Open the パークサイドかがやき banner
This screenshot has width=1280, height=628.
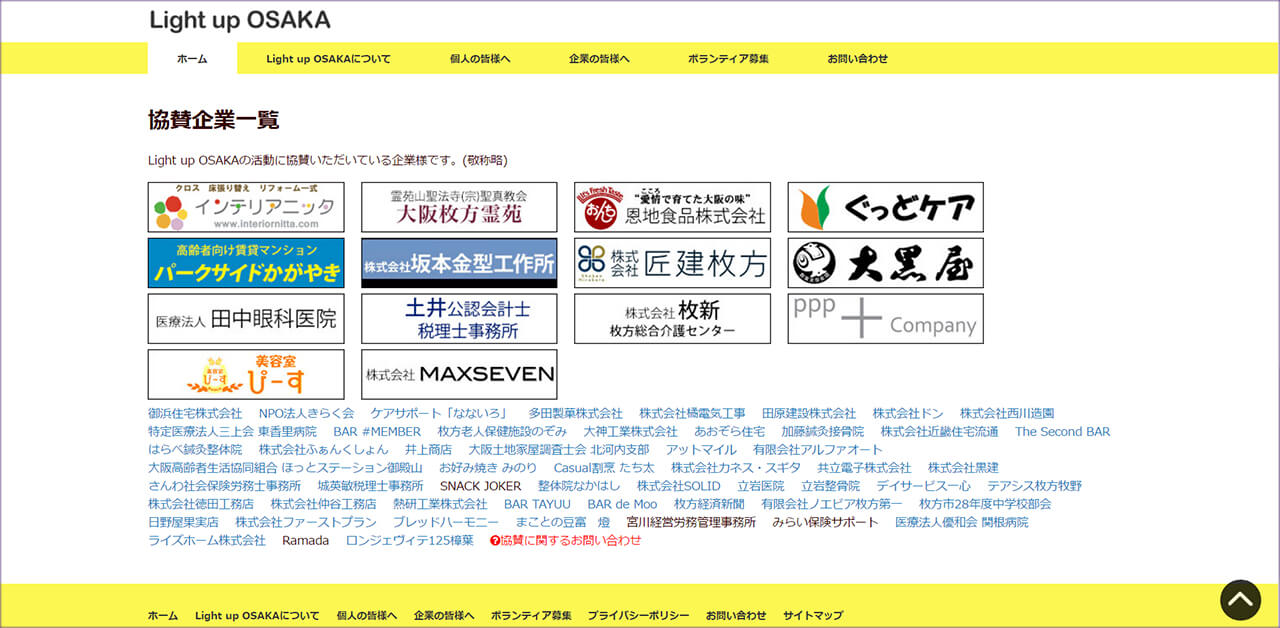[246, 263]
